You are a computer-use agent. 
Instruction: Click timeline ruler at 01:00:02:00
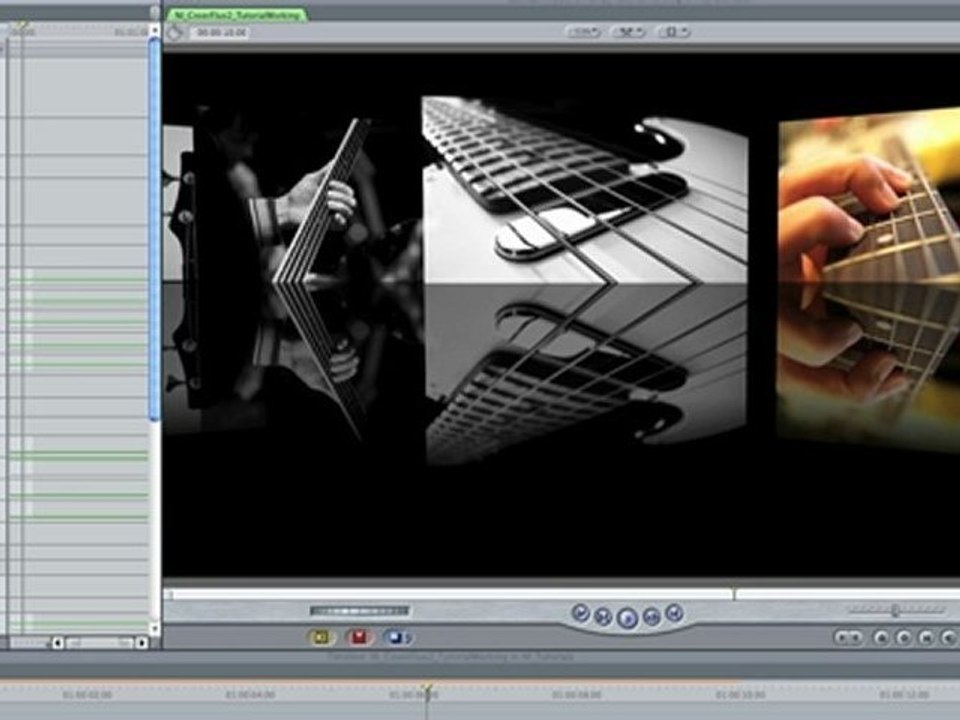click(x=87, y=695)
